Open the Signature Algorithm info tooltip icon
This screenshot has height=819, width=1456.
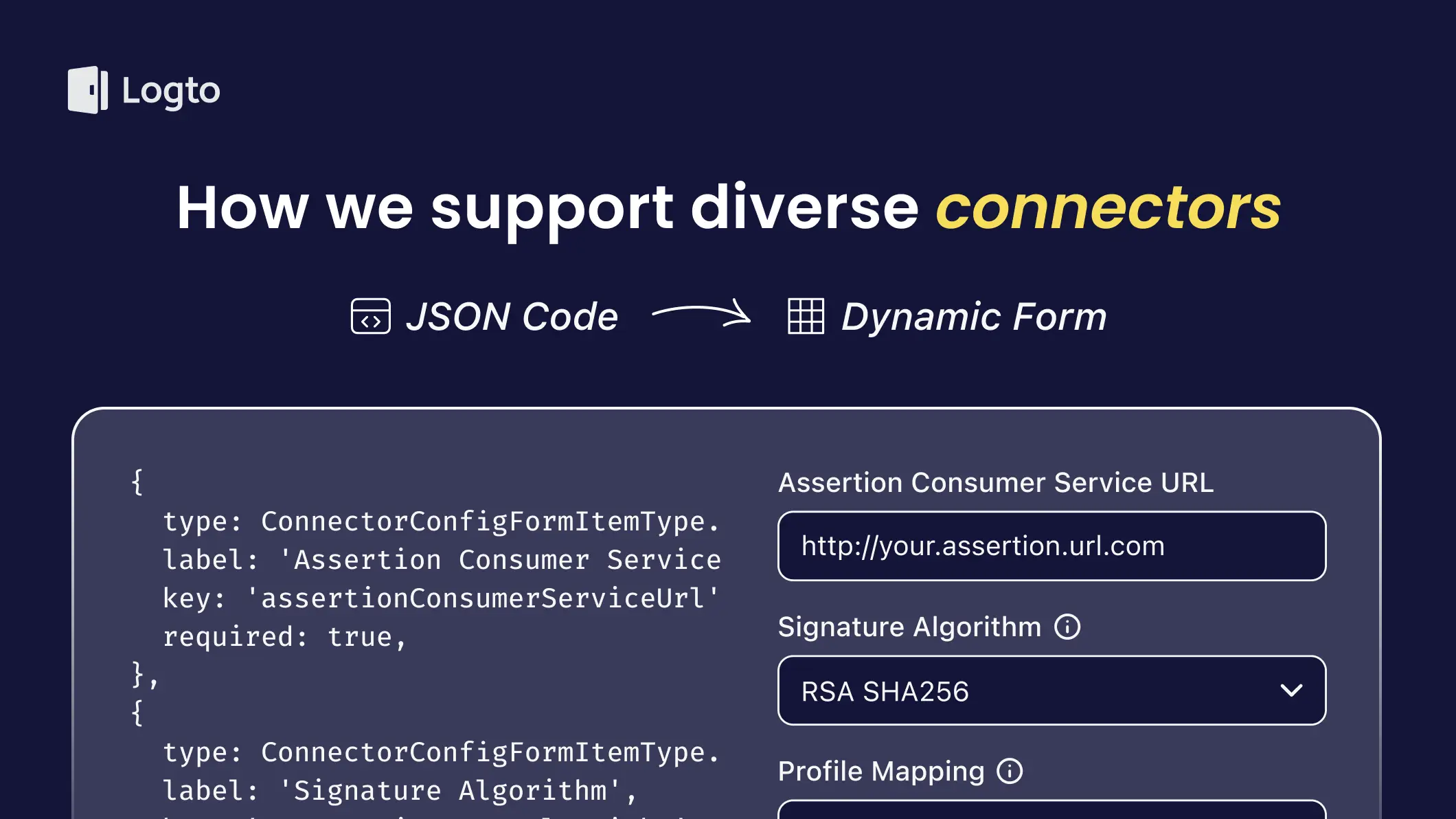pos(1069,626)
